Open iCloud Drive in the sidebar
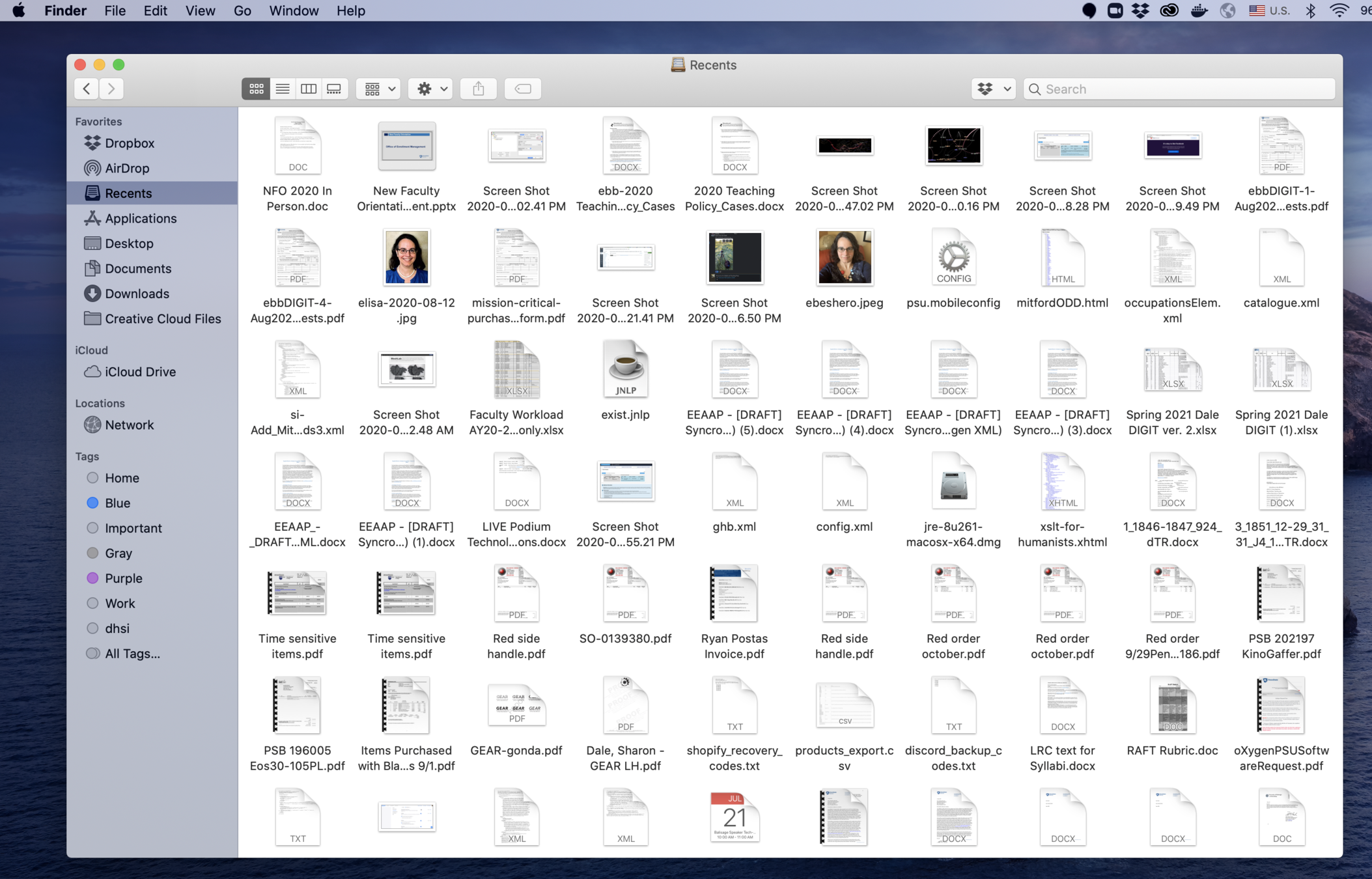The image size is (1372, 879). click(140, 372)
